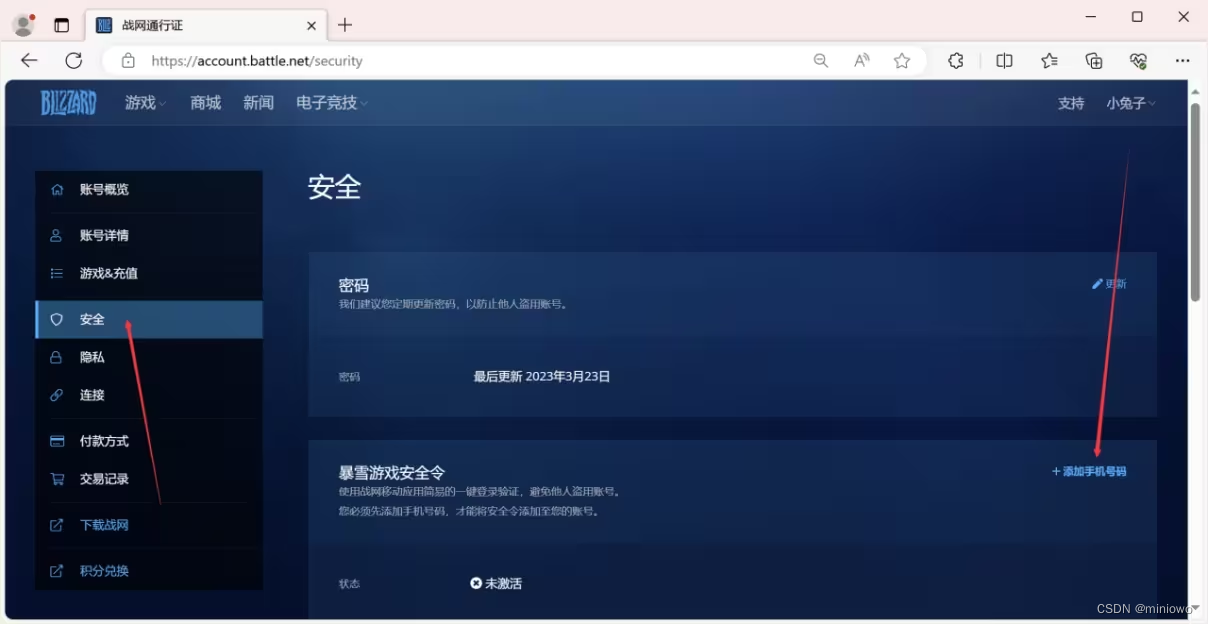Open the 新闻 menu item
The width and height of the screenshot is (1208, 624).
(x=258, y=103)
